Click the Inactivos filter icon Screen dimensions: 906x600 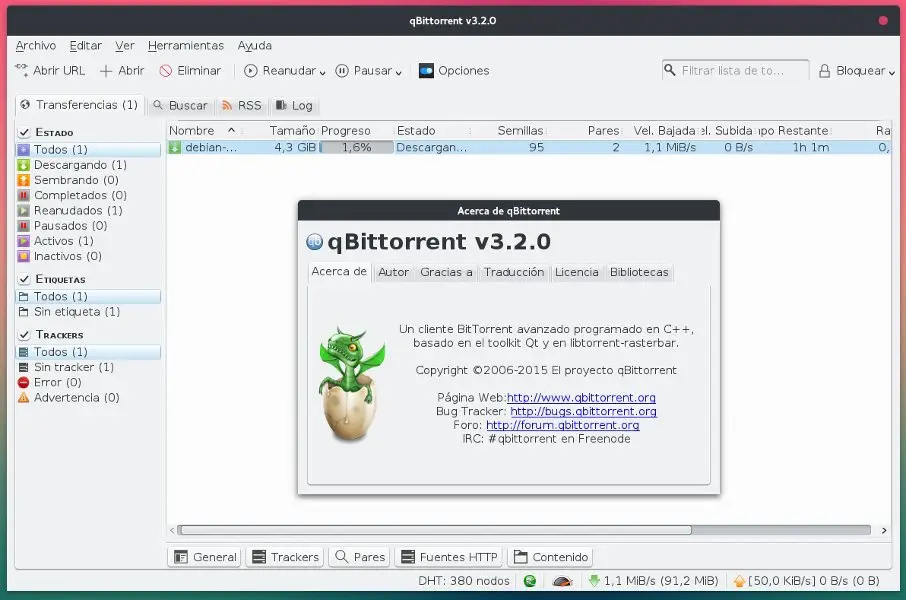coord(23,256)
